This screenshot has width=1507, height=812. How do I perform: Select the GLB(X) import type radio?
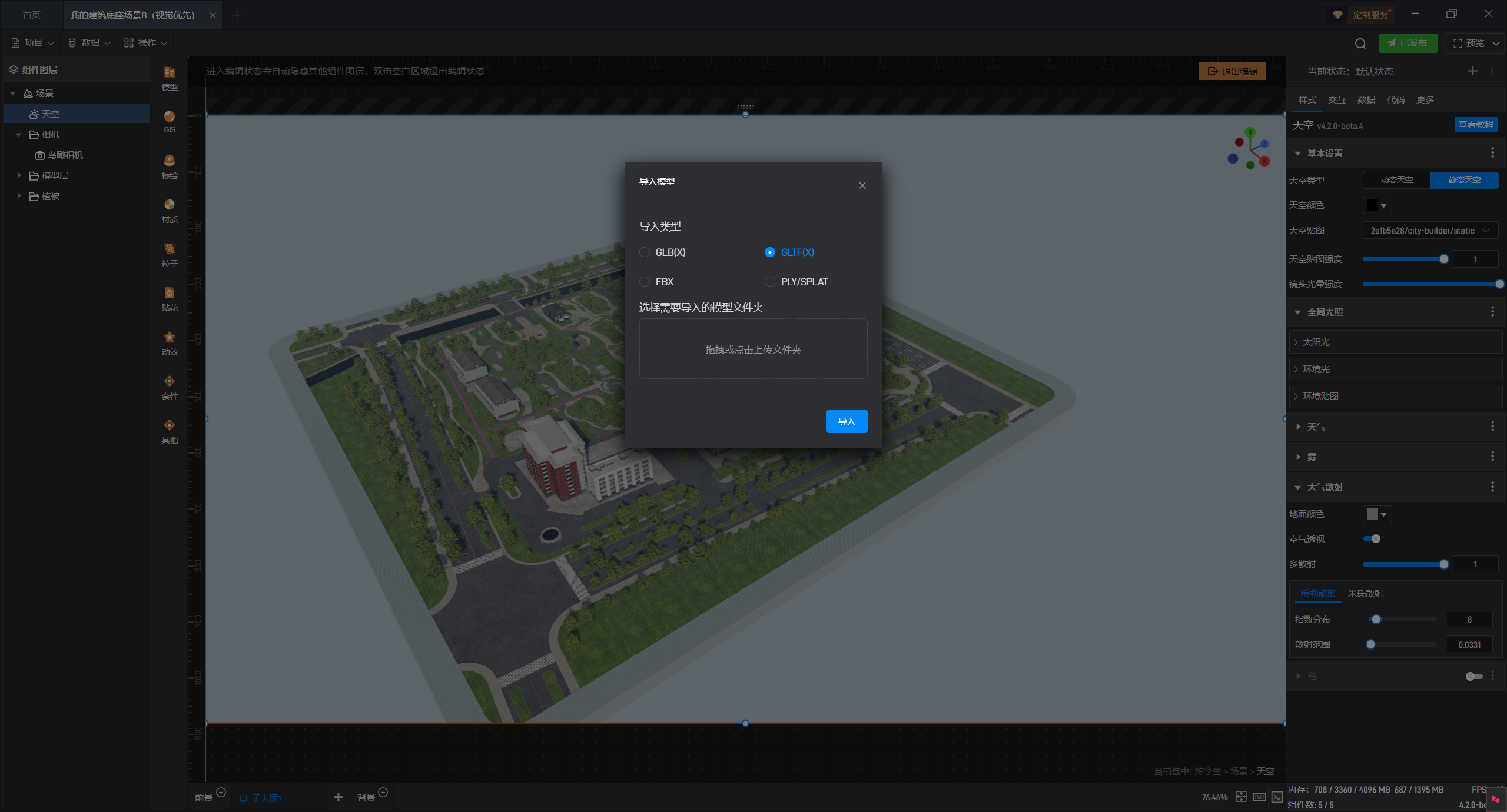[645, 252]
